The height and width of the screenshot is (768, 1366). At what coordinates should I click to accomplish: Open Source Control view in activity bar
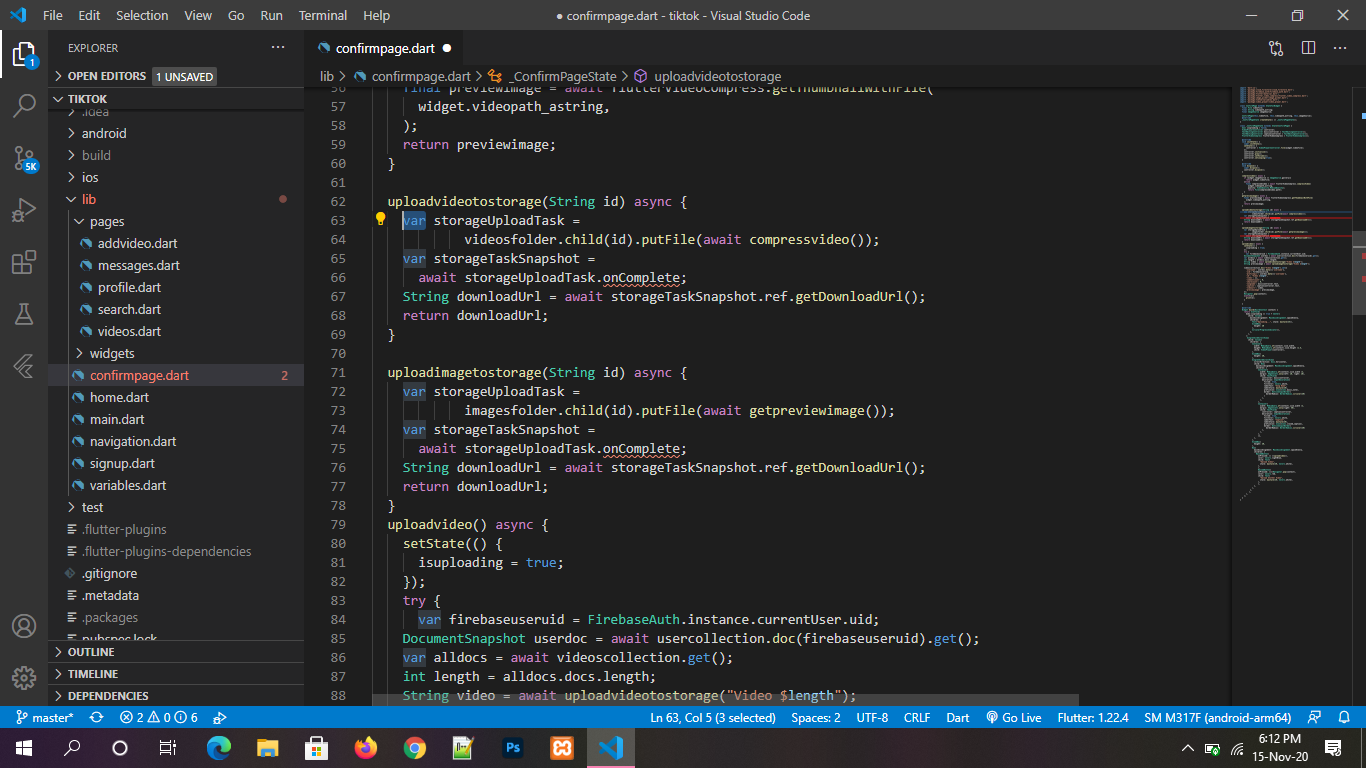pyautogui.click(x=24, y=158)
